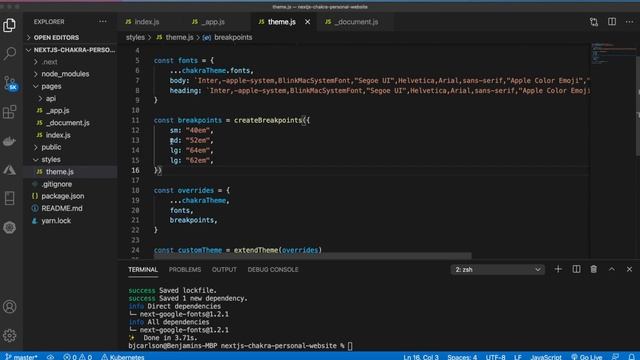Click errors and warnings count in status bar

(78, 357)
